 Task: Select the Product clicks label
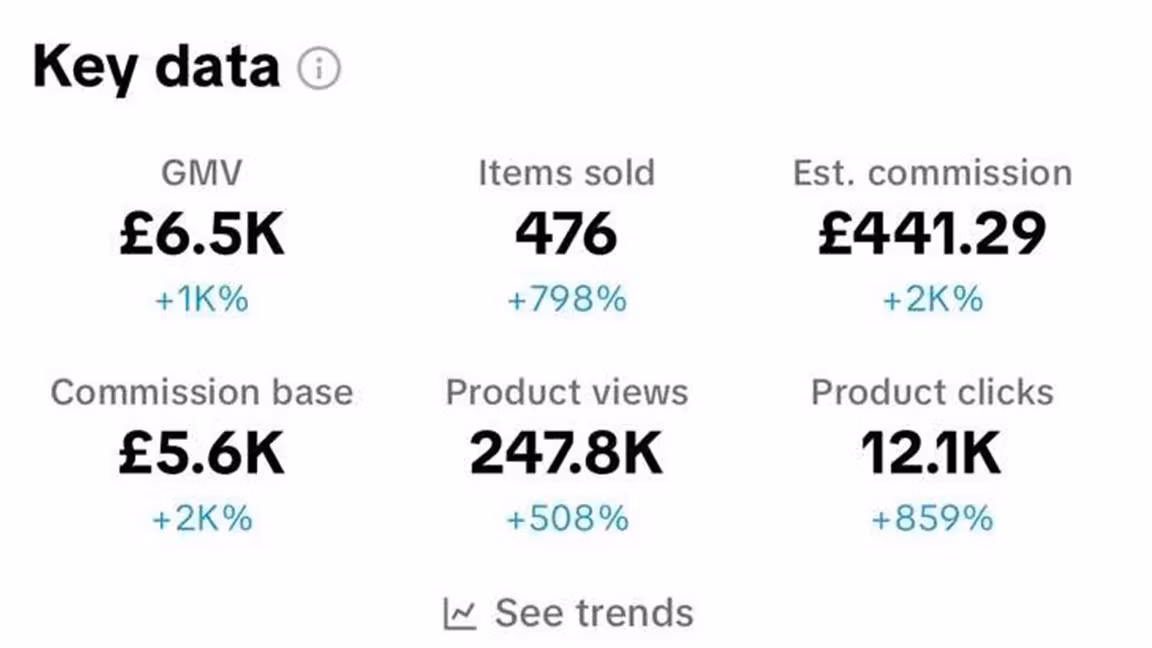point(932,392)
